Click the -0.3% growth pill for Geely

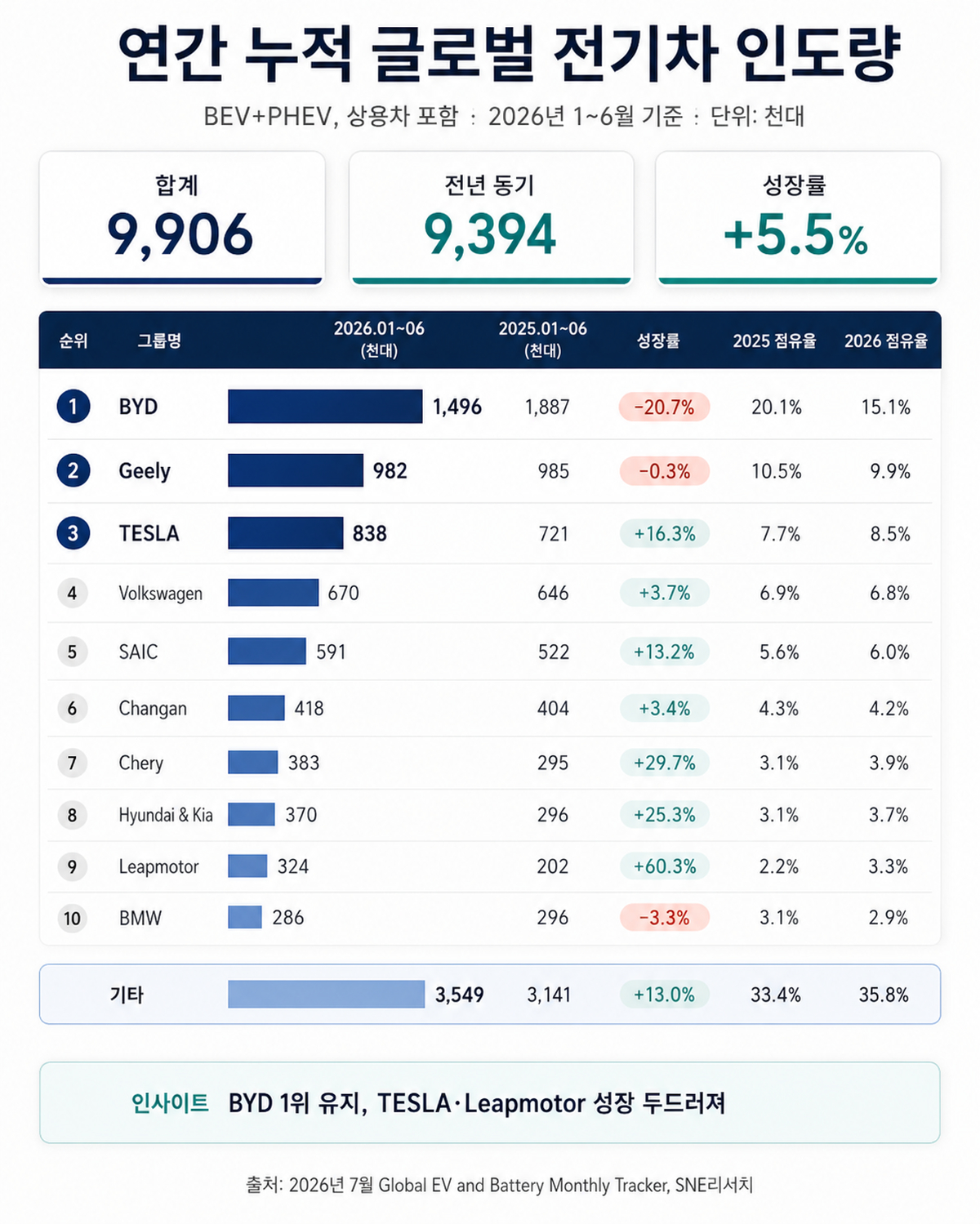point(664,471)
